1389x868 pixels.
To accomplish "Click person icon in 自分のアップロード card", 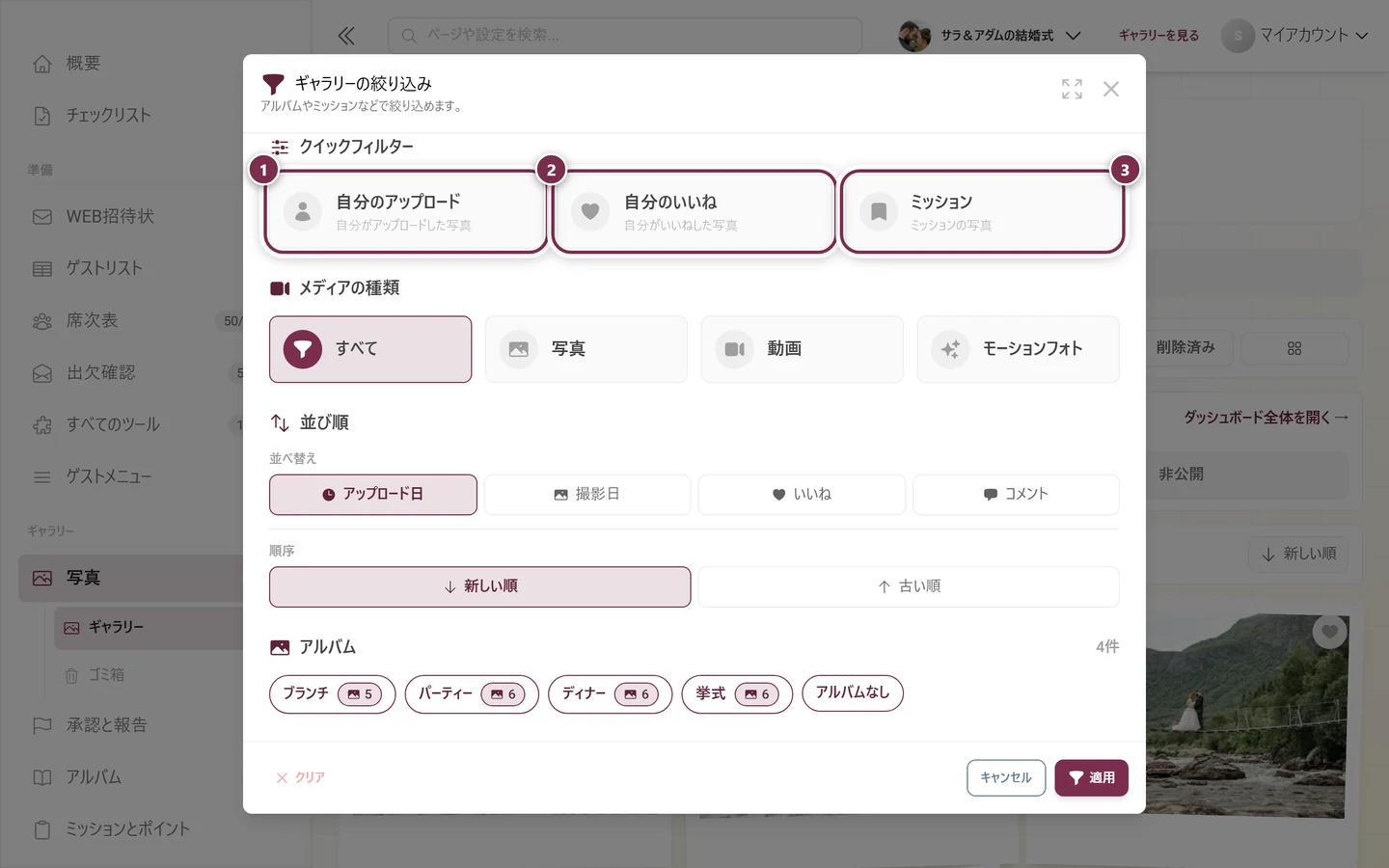I will 303,212.
